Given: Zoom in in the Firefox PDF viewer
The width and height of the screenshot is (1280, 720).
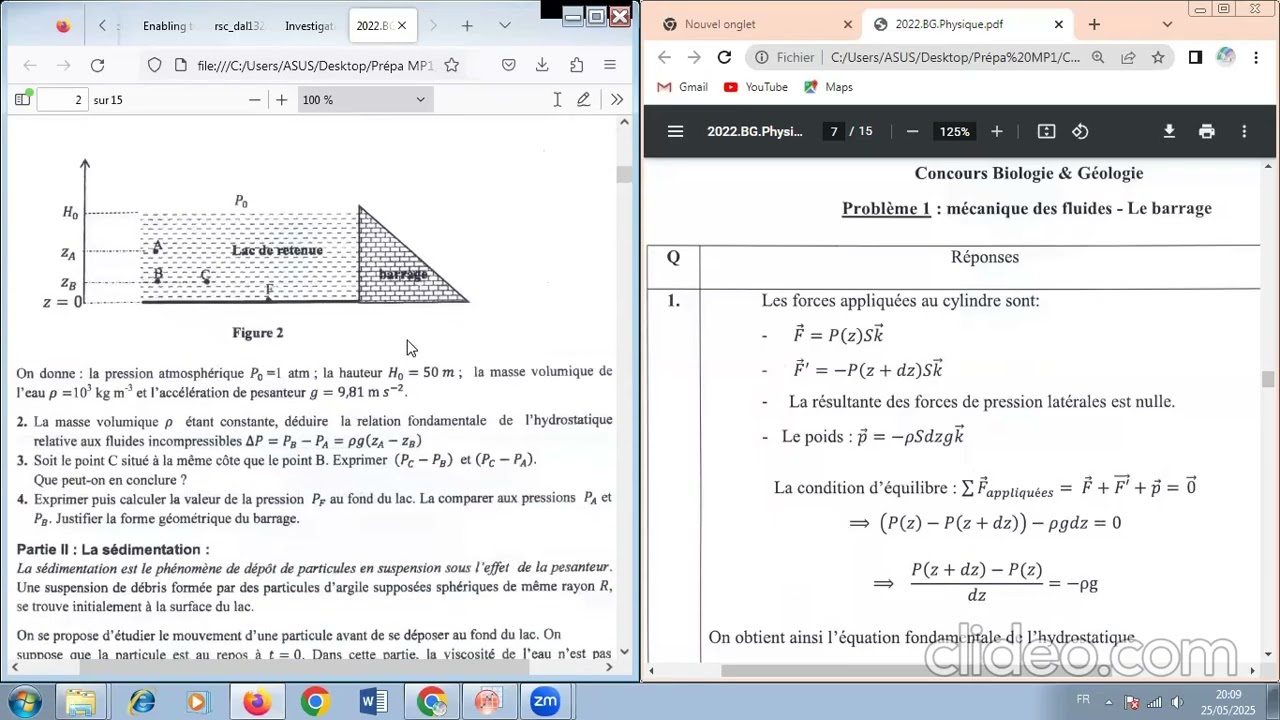Looking at the screenshot, I should [282, 100].
